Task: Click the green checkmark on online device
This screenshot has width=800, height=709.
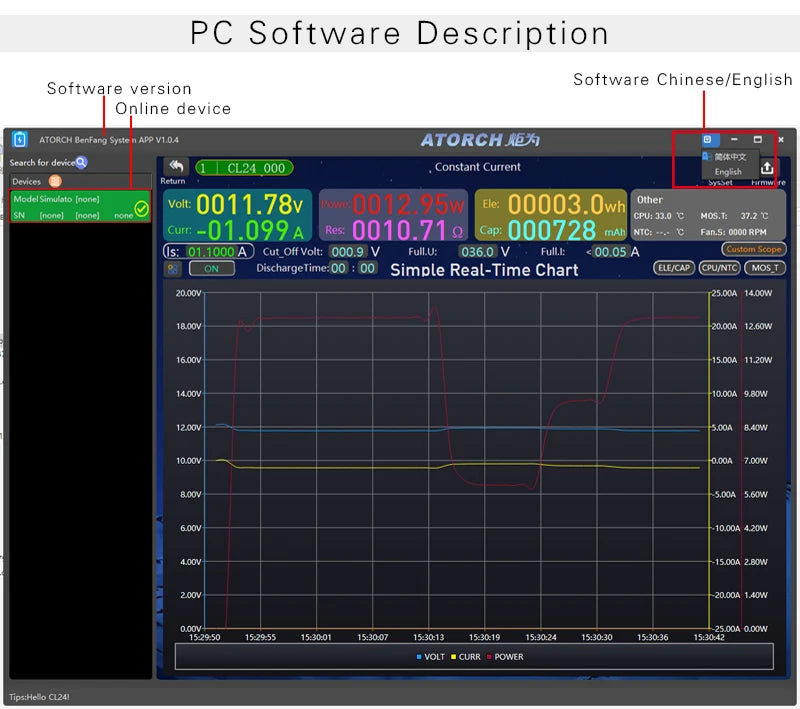Action: (141, 208)
